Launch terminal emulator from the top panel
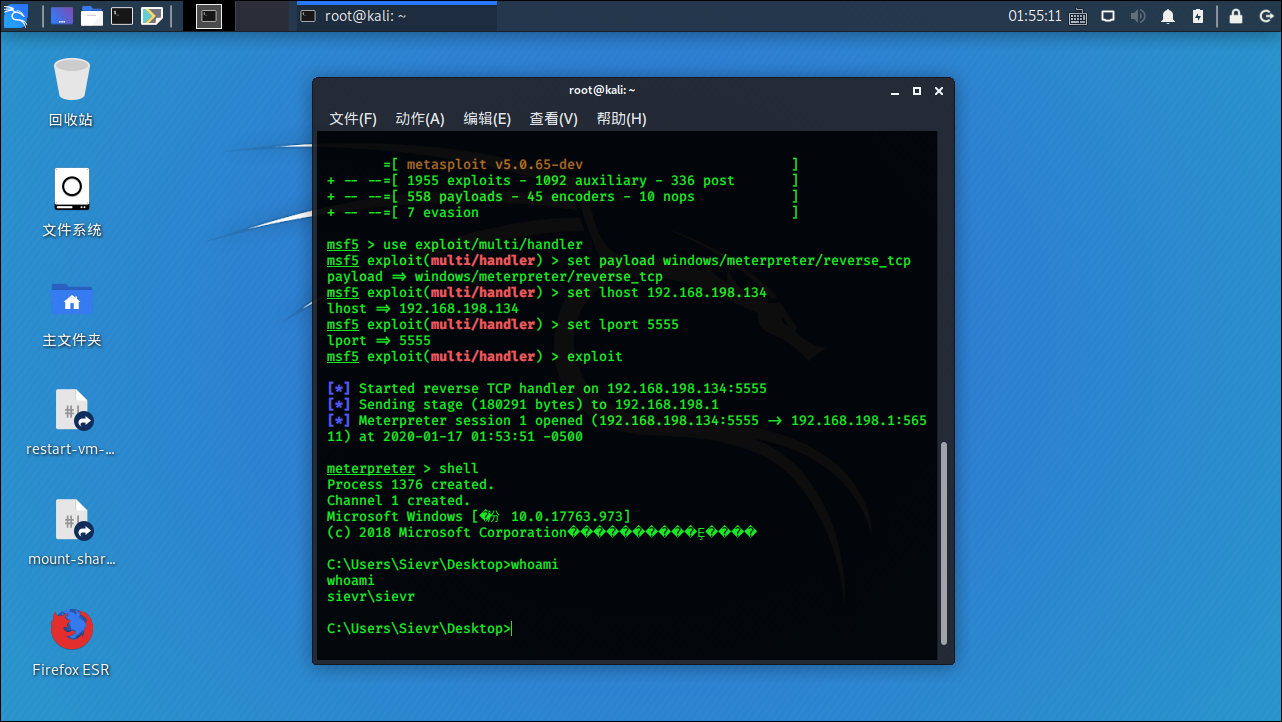The image size is (1282, 722). click(x=122, y=16)
